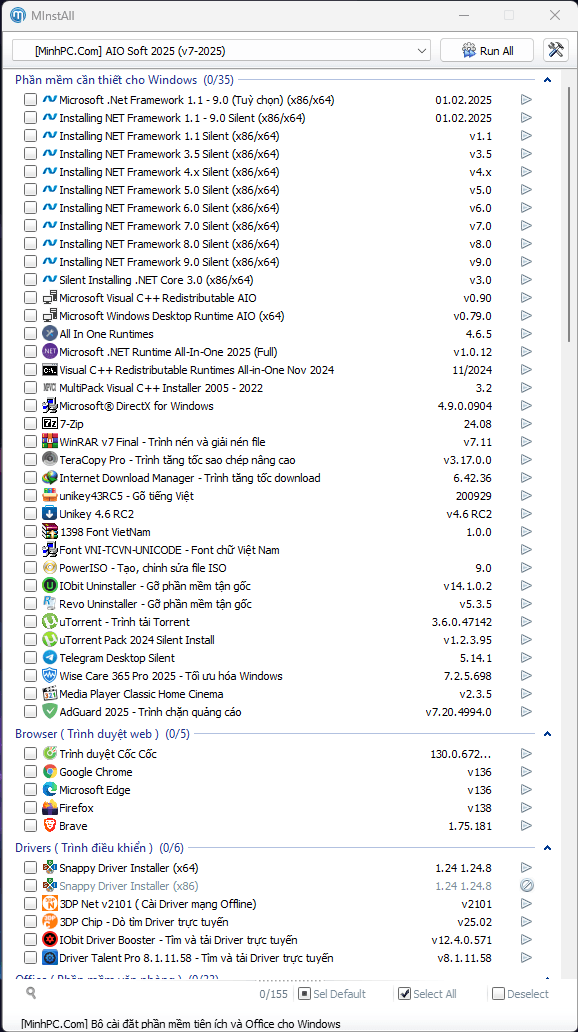The width and height of the screenshot is (578, 1032).
Task: Select 3DP Chip - Dò tìm Driver entry
Action: (x=144, y=921)
